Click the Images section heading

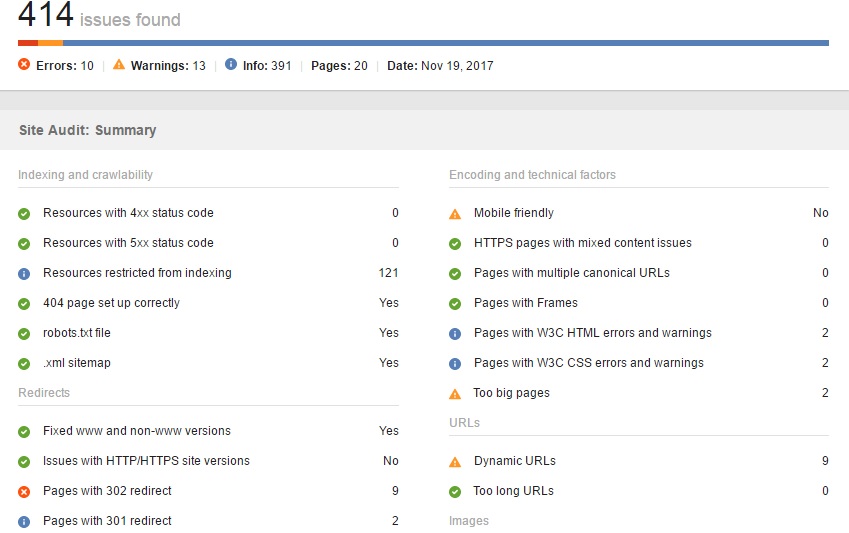point(469,521)
